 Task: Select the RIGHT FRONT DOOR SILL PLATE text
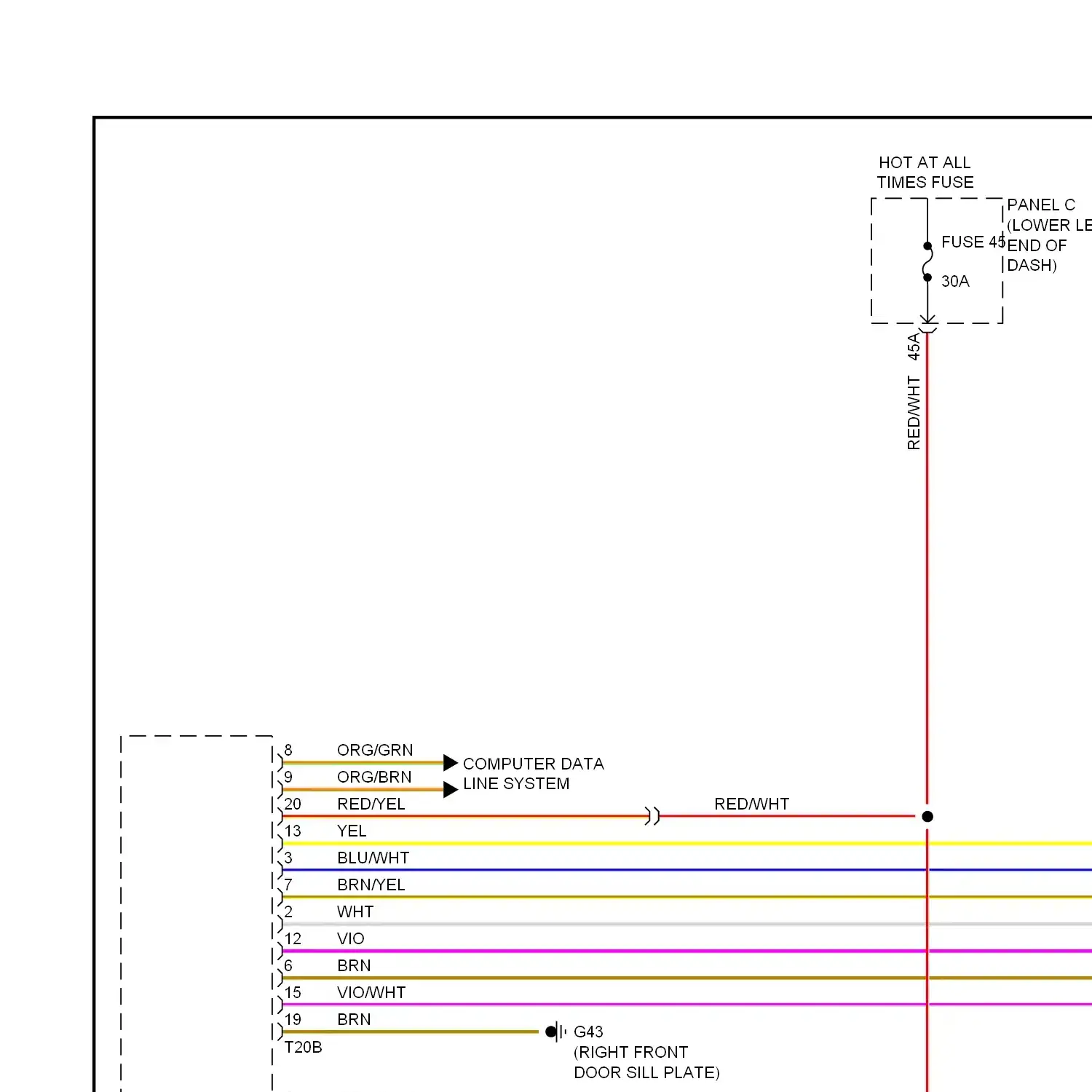(646, 1062)
